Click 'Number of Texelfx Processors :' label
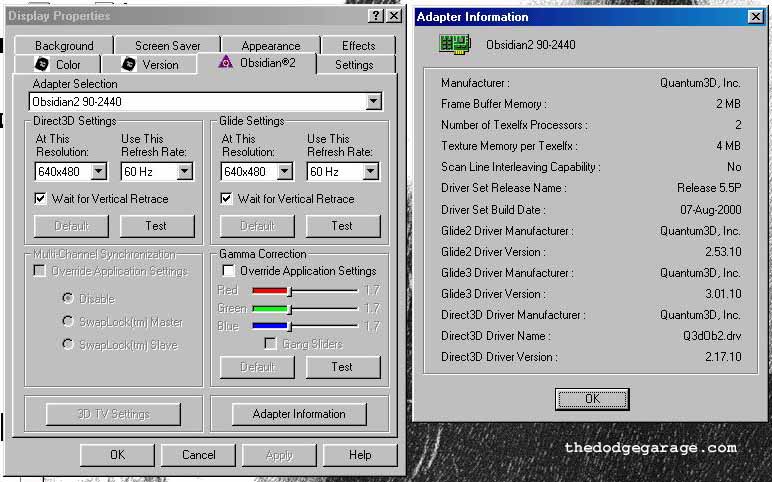This screenshot has height=482, width=772. click(515, 125)
